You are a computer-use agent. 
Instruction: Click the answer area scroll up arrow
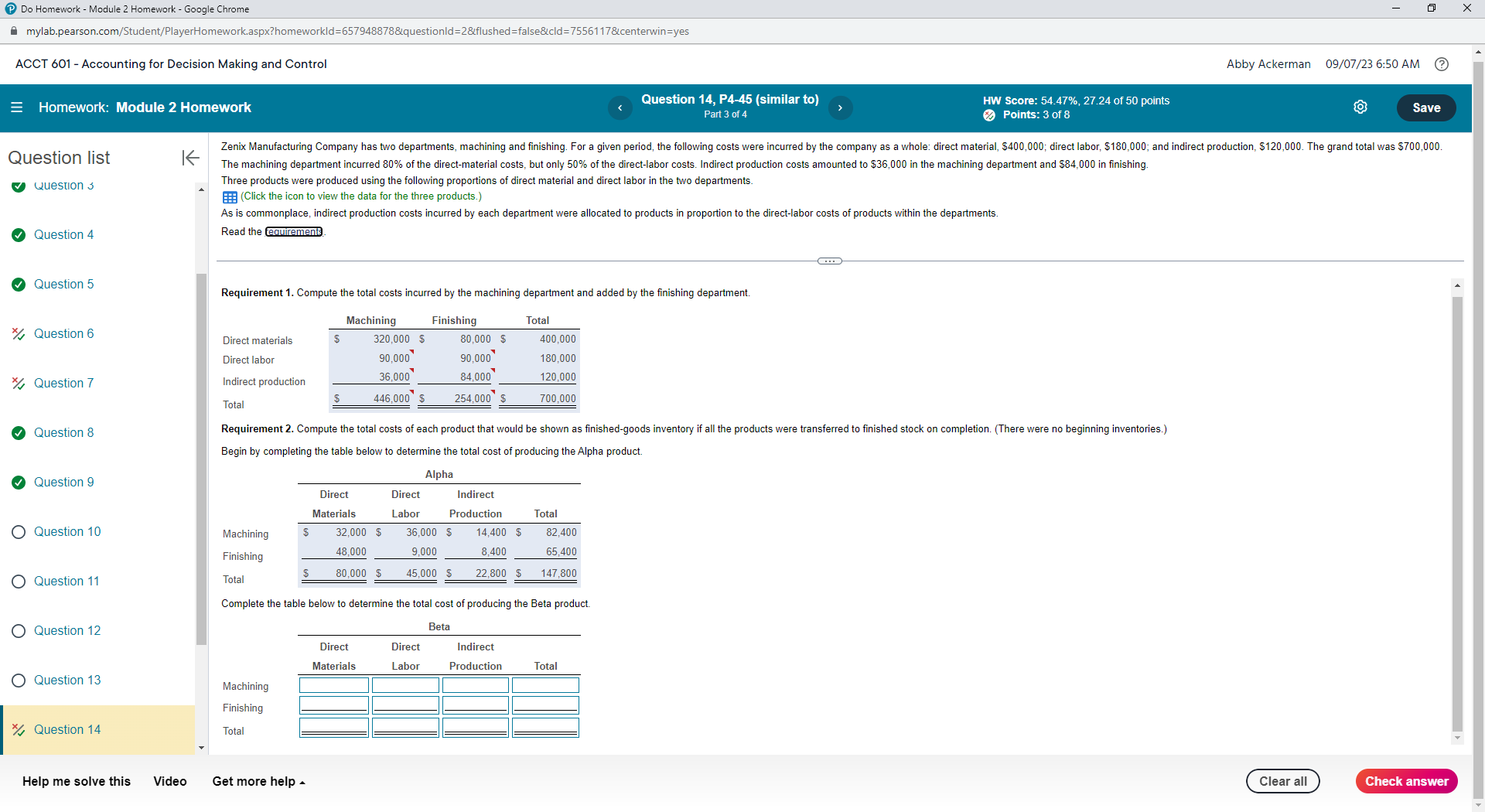tap(1457, 286)
